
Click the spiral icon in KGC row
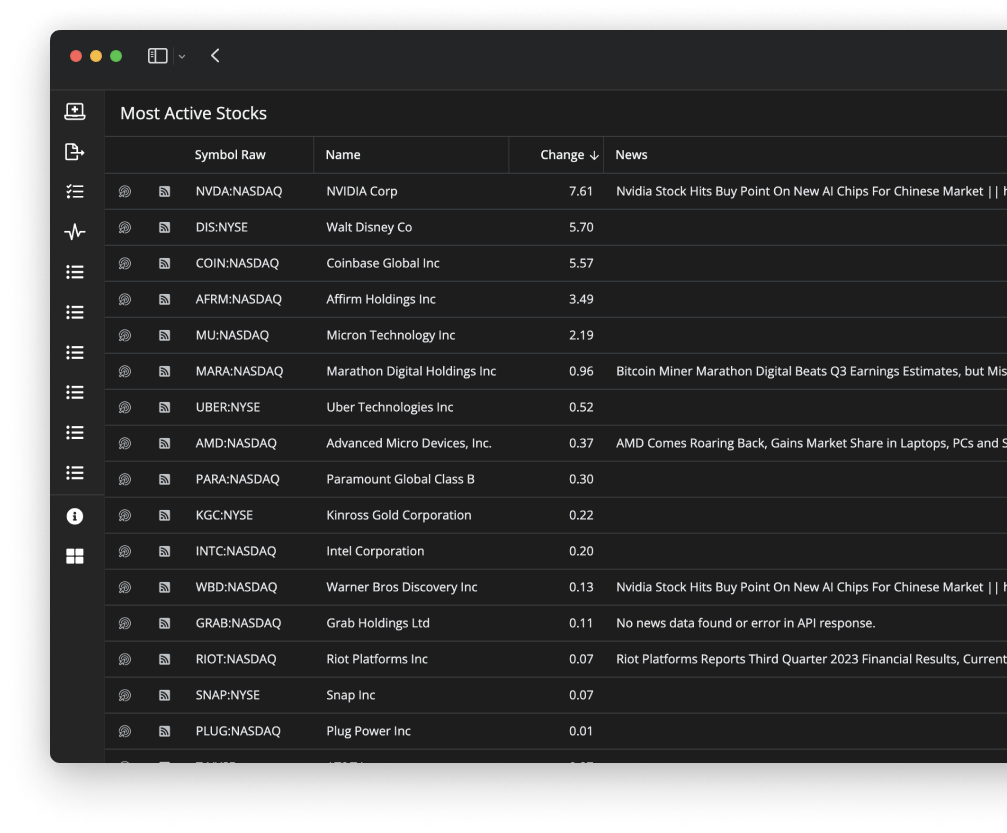[x=125, y=515]
